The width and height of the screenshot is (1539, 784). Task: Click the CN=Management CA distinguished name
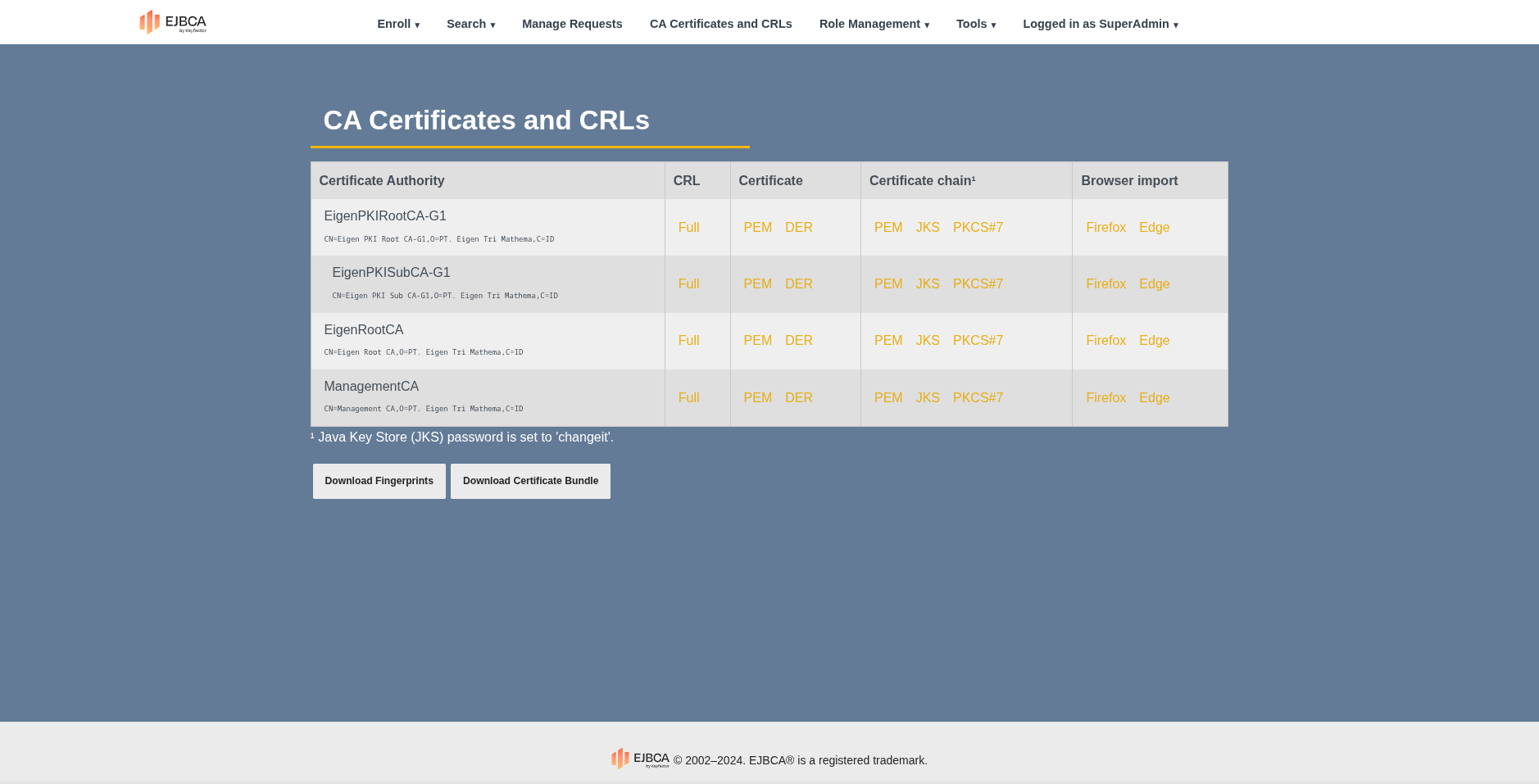pos(424,409)
